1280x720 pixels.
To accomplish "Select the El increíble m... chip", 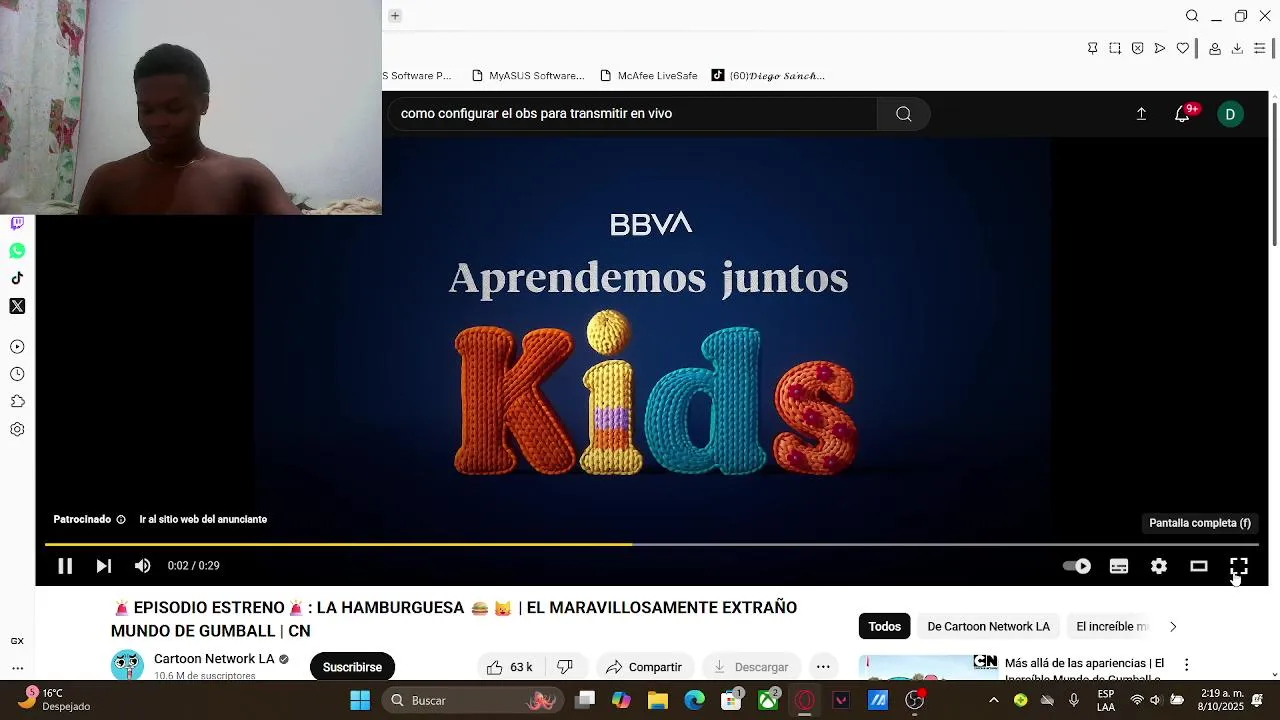I will 1111,627.
